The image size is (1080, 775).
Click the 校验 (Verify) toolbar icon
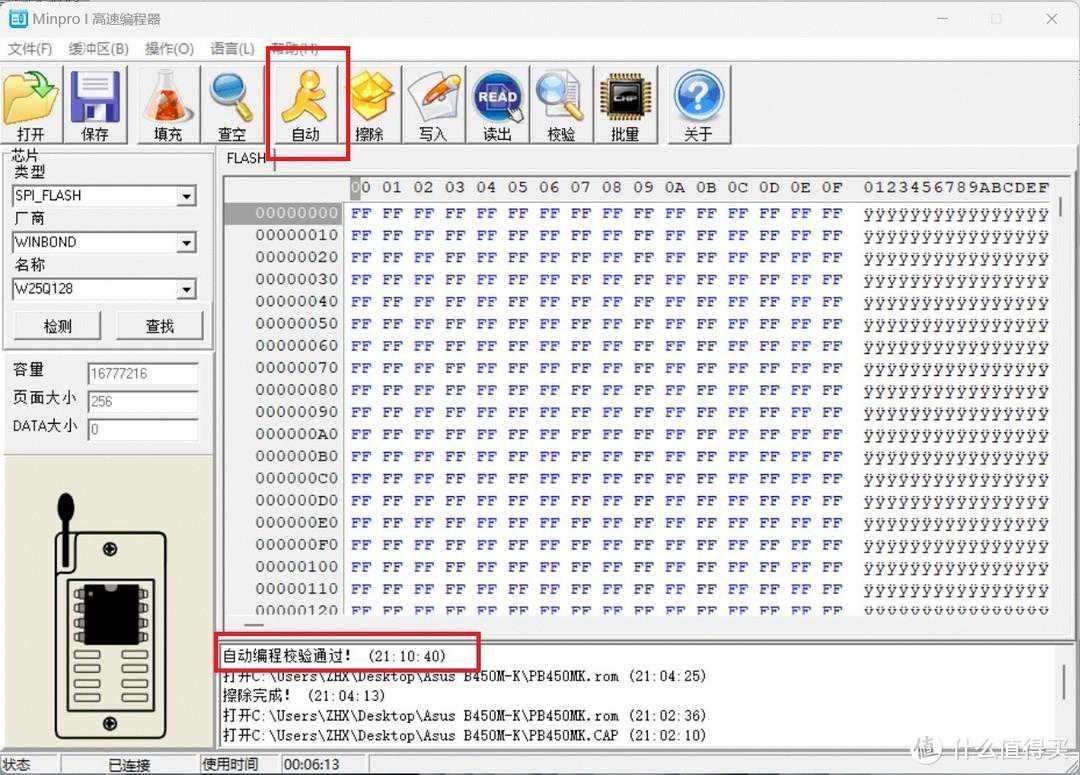click(x=561, y=105)
